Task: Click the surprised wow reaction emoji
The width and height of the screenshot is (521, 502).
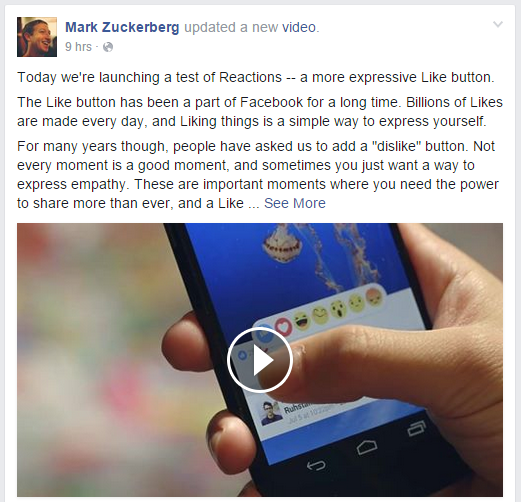Action: (338, 310)
